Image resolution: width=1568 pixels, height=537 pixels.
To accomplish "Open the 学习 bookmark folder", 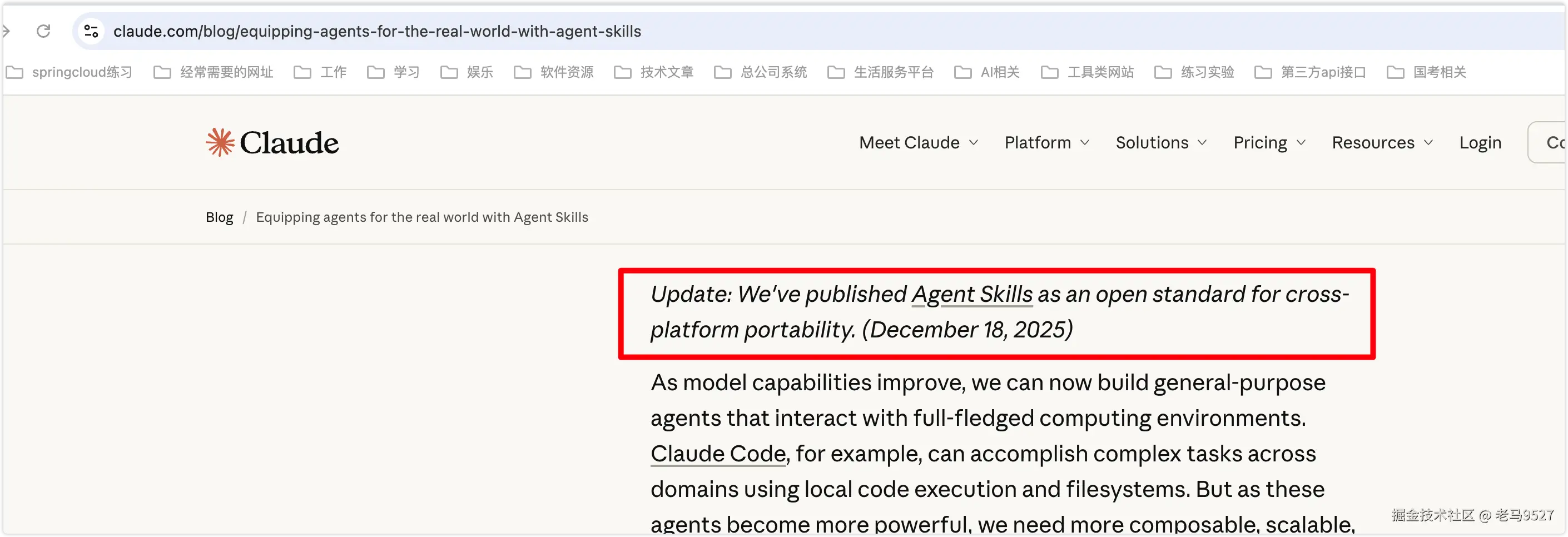I will (x=393, y=72).
